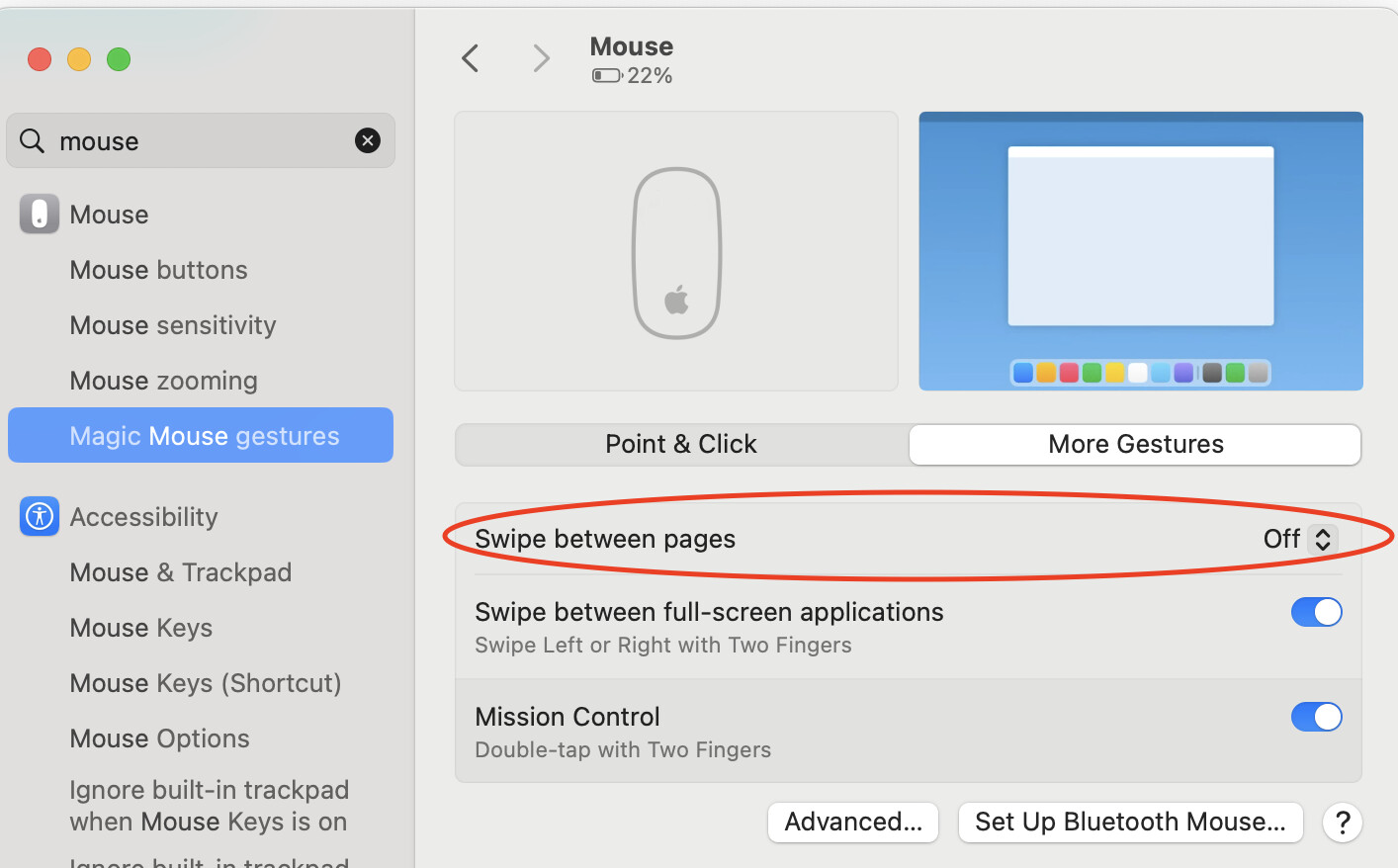The width and height of the screenshot is (1398, 868).
Task: Click the green zoom window button
Action: 119,59
